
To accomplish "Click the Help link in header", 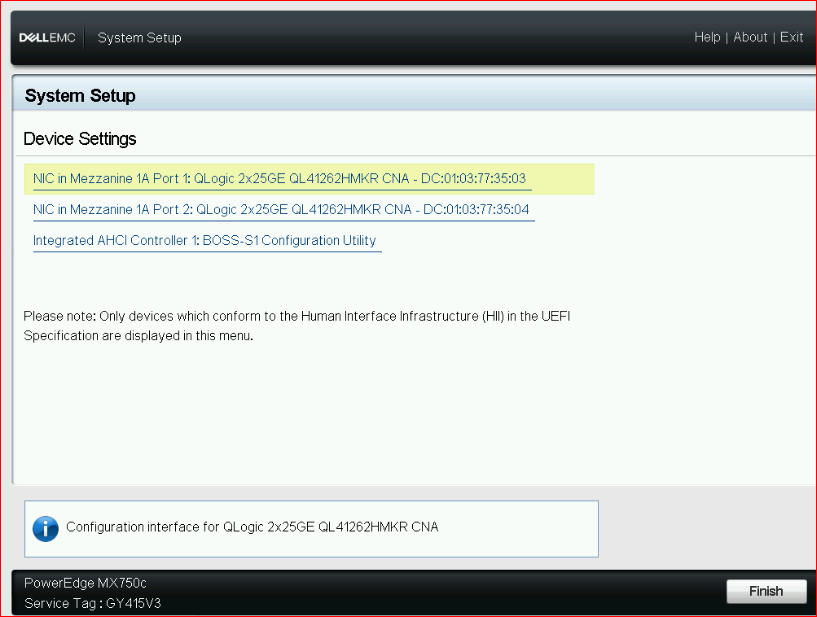I will 707,38.
